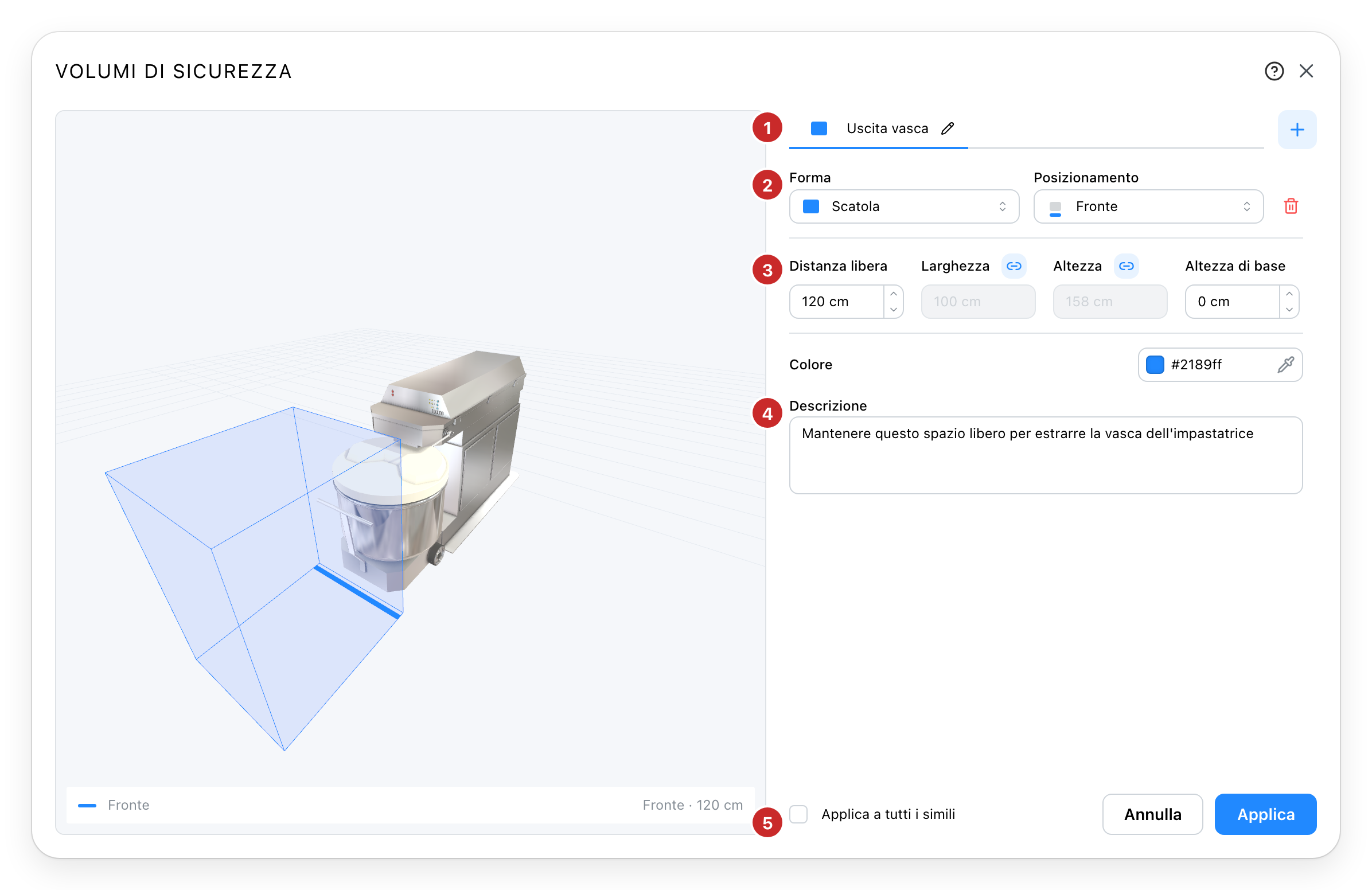
Task: Click the disabled Larghezza 100 cm field
Action: 979,302
